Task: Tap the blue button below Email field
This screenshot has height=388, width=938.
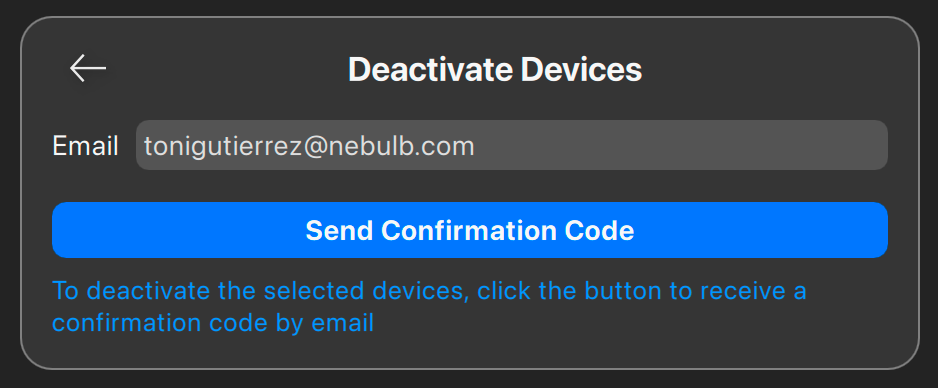Action: [470, 230]
